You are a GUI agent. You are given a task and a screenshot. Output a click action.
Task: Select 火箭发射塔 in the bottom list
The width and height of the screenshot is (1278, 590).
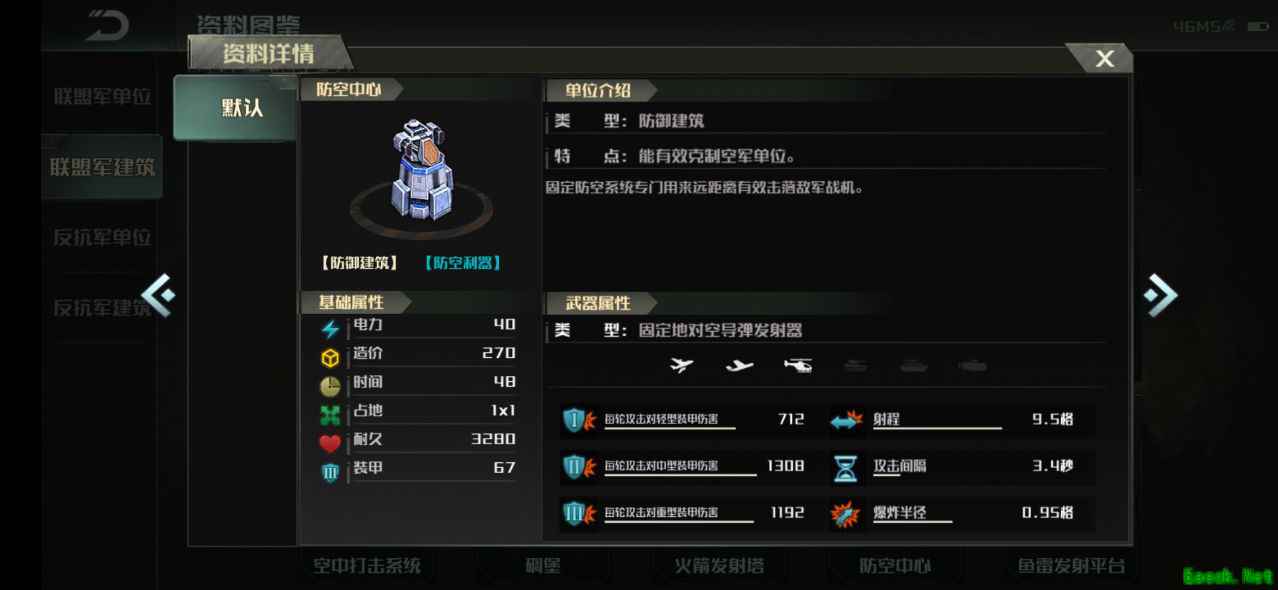pyautogui.click(x=719, y=566)
